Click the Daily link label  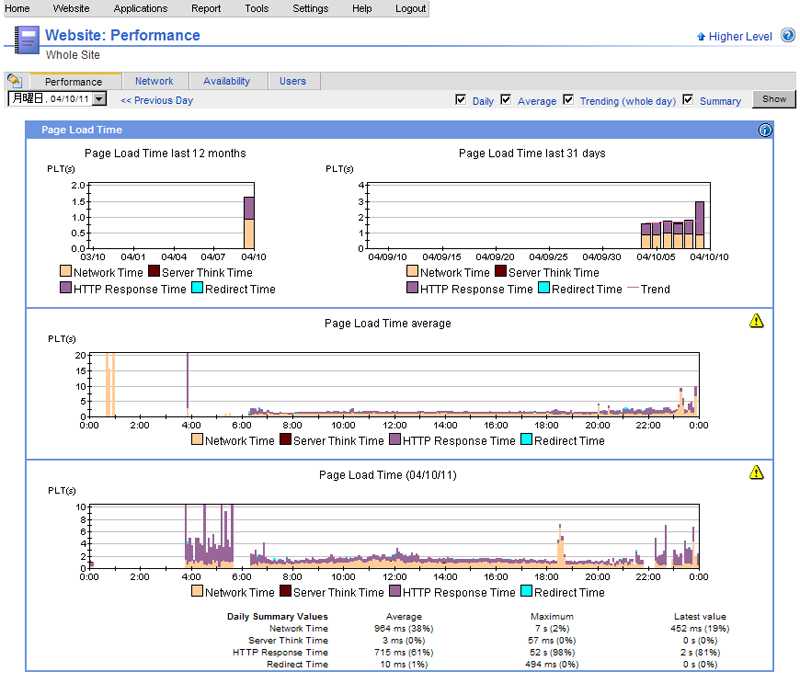483,101
